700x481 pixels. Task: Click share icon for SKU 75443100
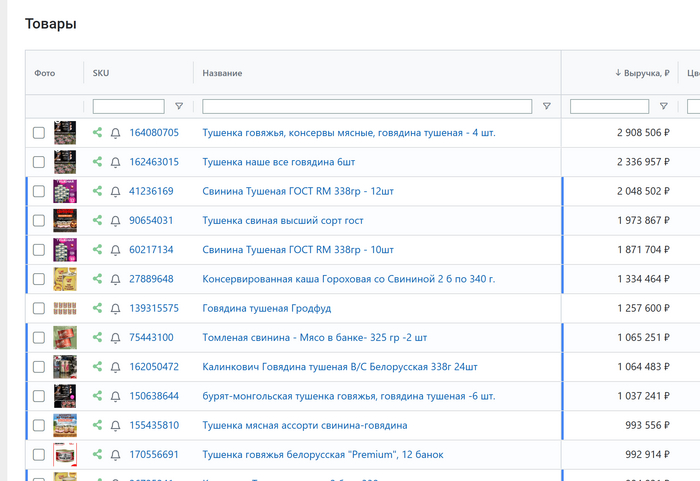point(98,337)
